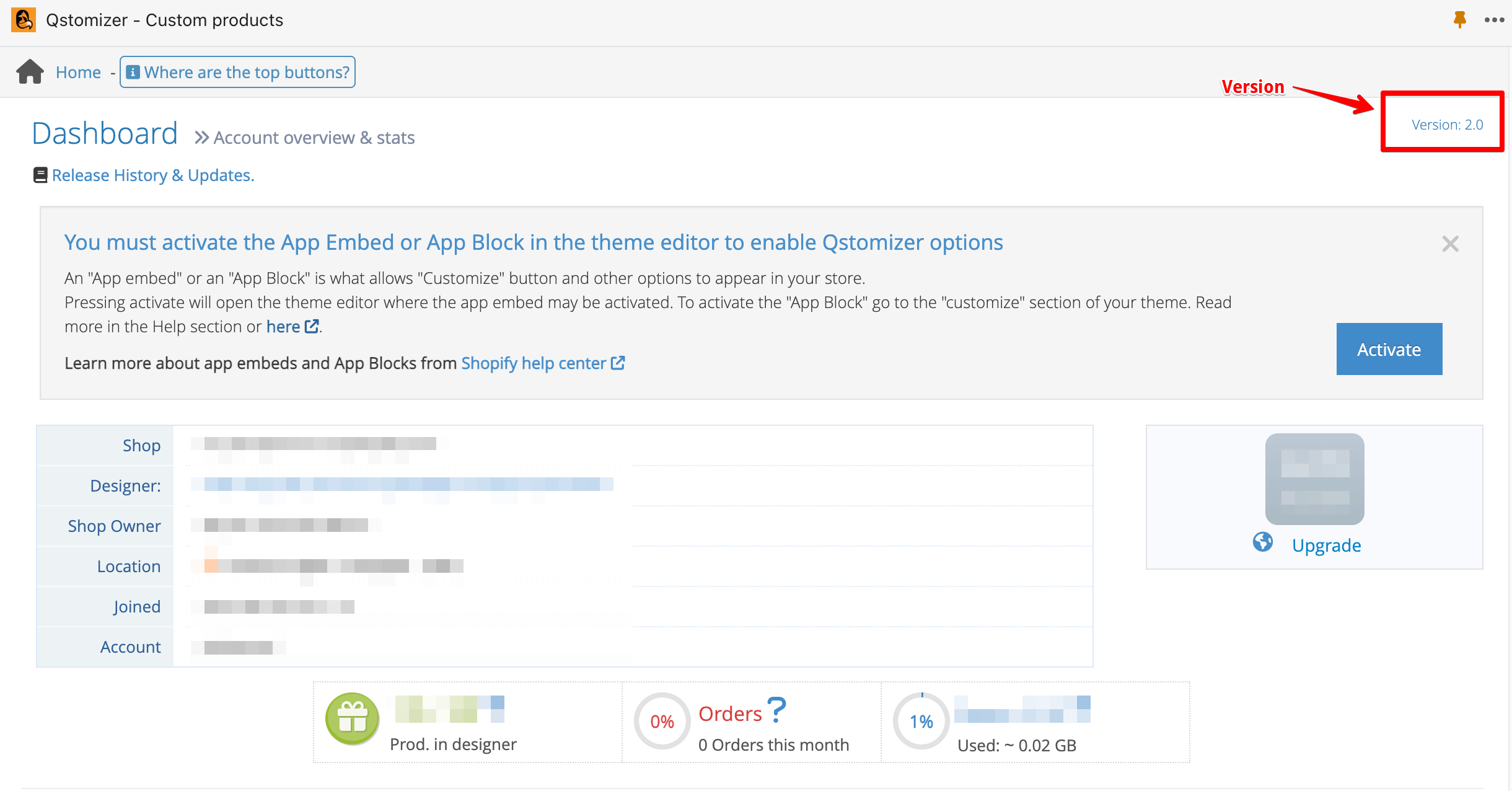This screenshot has height=791, width=1512.
Task: Click the info icon in top buttons help
Action: pos(133,72)
